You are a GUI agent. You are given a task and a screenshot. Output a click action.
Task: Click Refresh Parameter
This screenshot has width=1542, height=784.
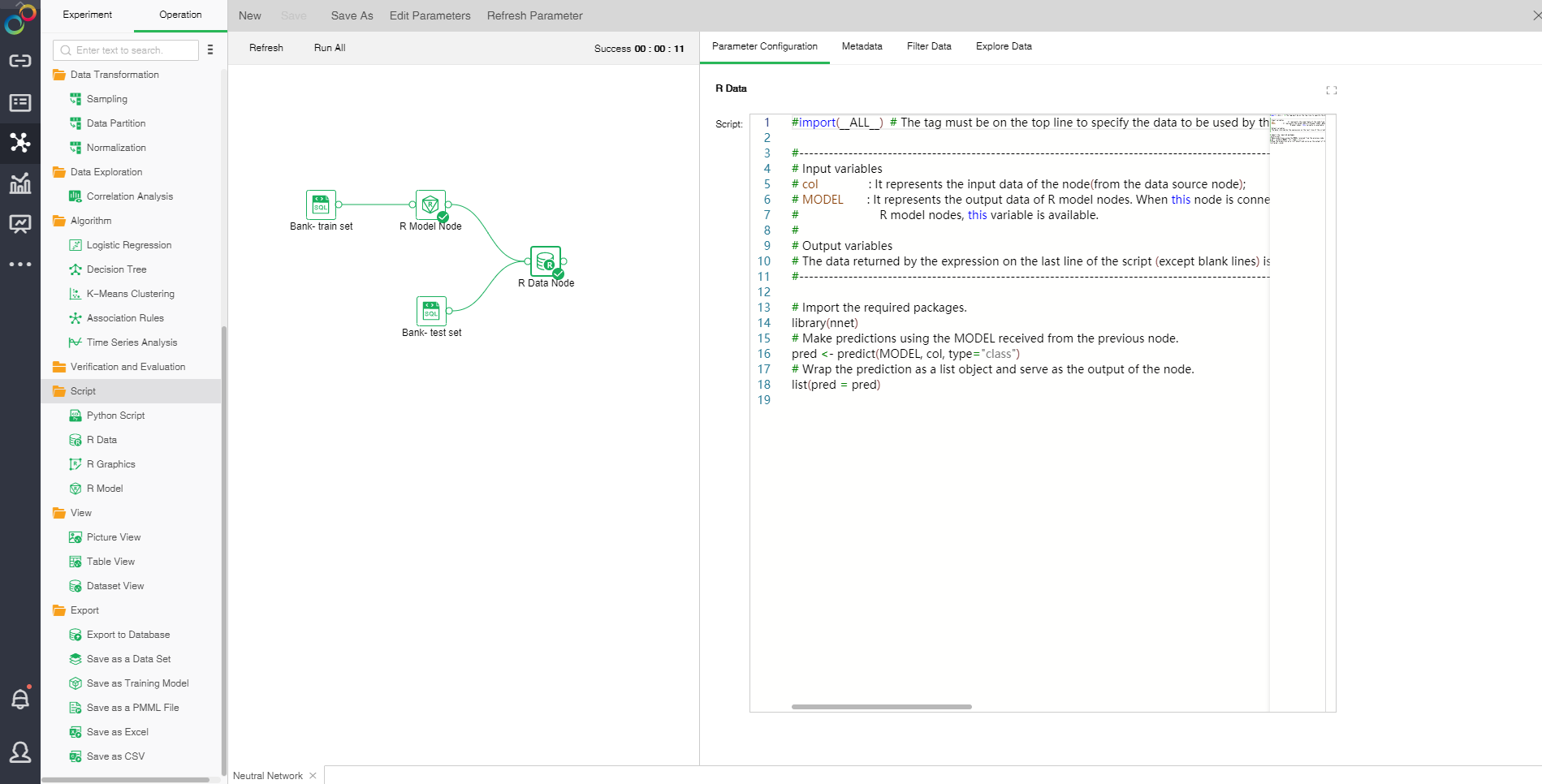point(535,15)
